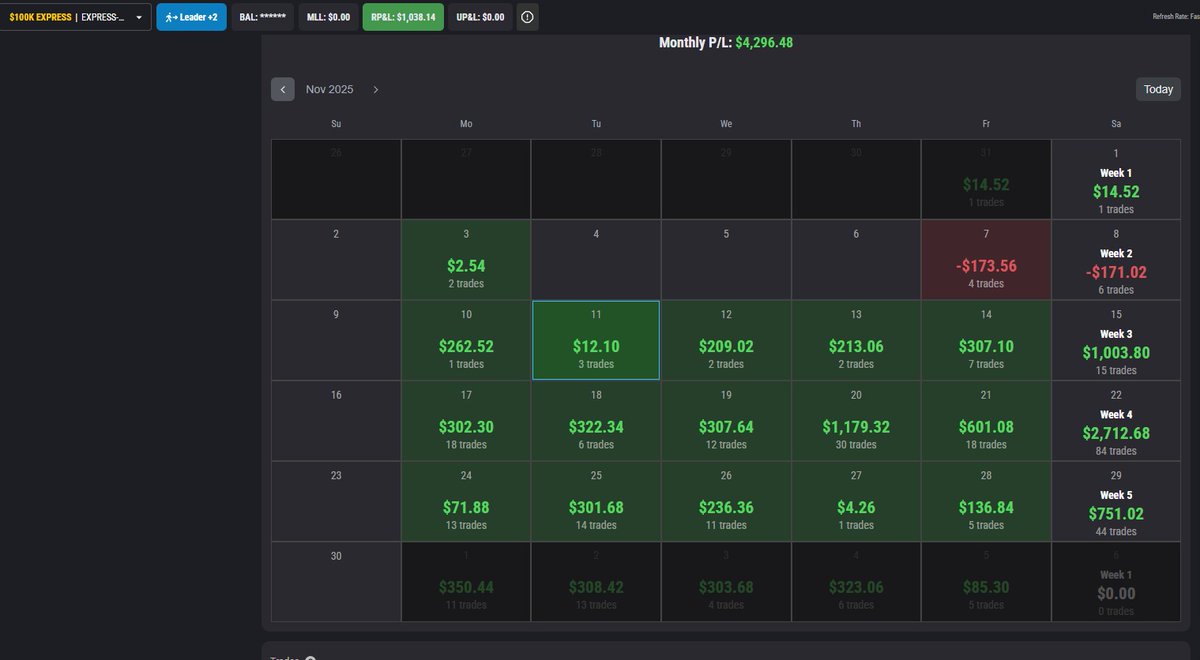Click Week 2 summary showing -$171.02

point(1116,260)
